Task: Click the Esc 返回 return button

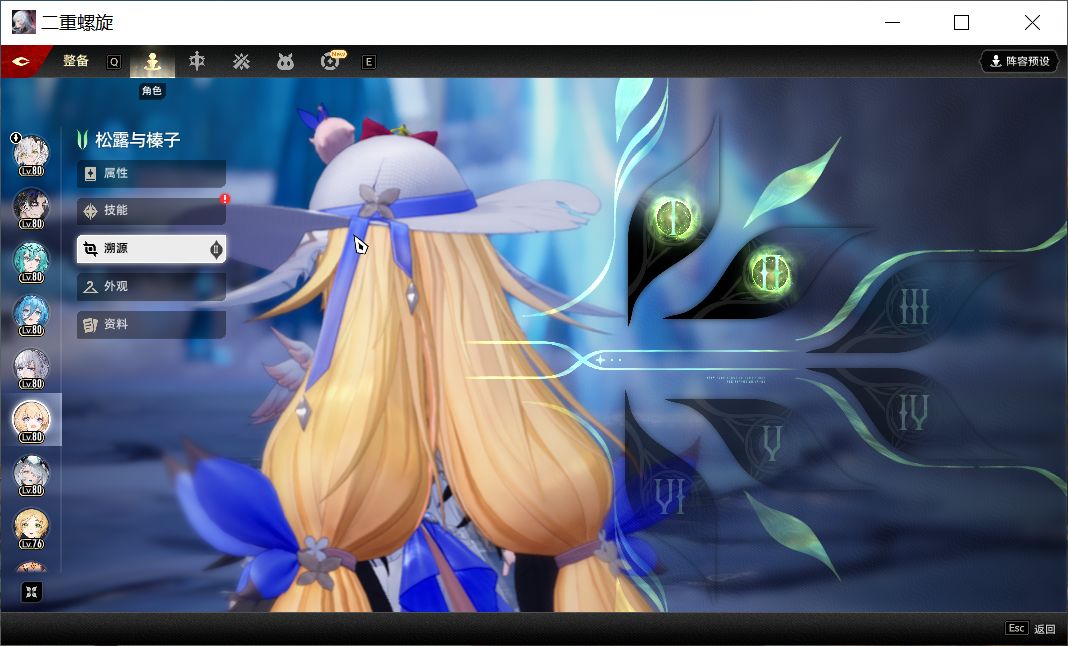Action: click(1031, 628)
